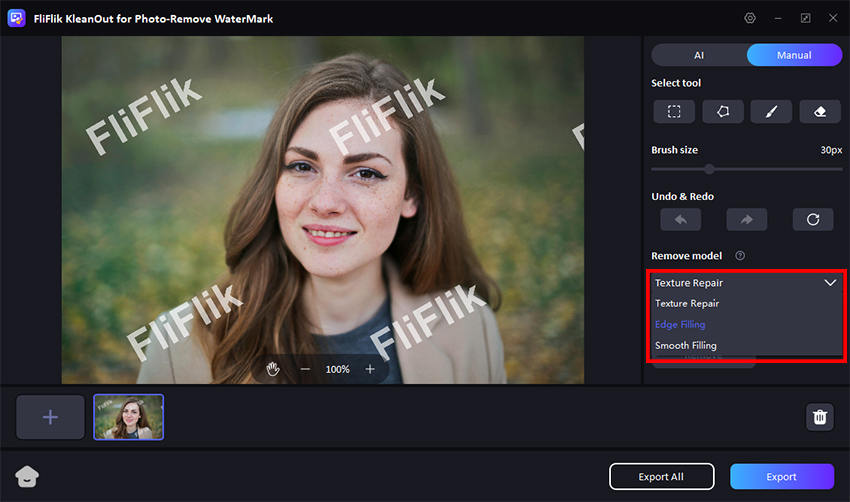This screenshot has width=850, height=502.
Task: Click the undo arrow button
Action: (x=680, y=219)
